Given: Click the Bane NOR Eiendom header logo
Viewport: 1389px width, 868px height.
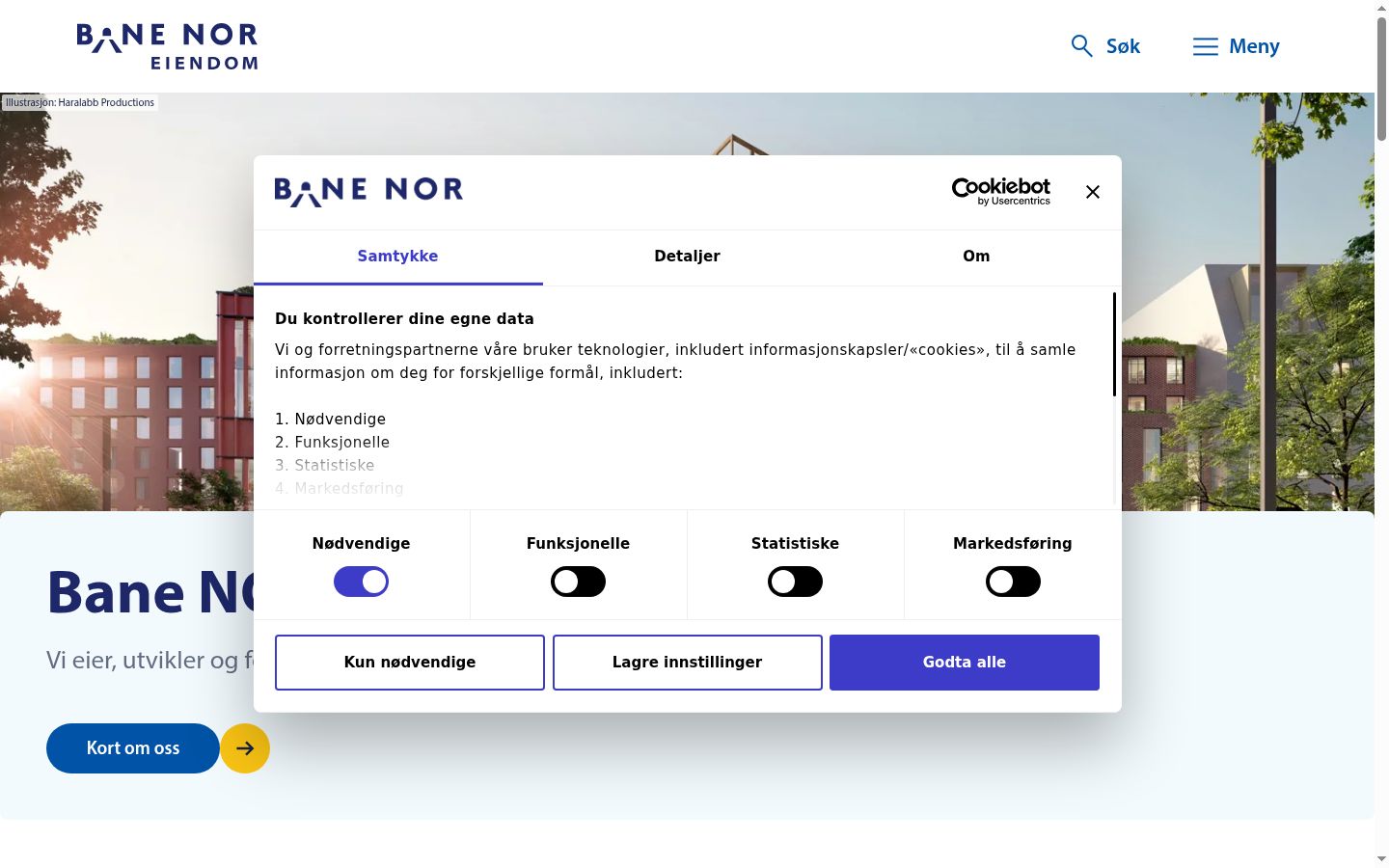Looking at the screenshot, I should click(x=167, y=47).
